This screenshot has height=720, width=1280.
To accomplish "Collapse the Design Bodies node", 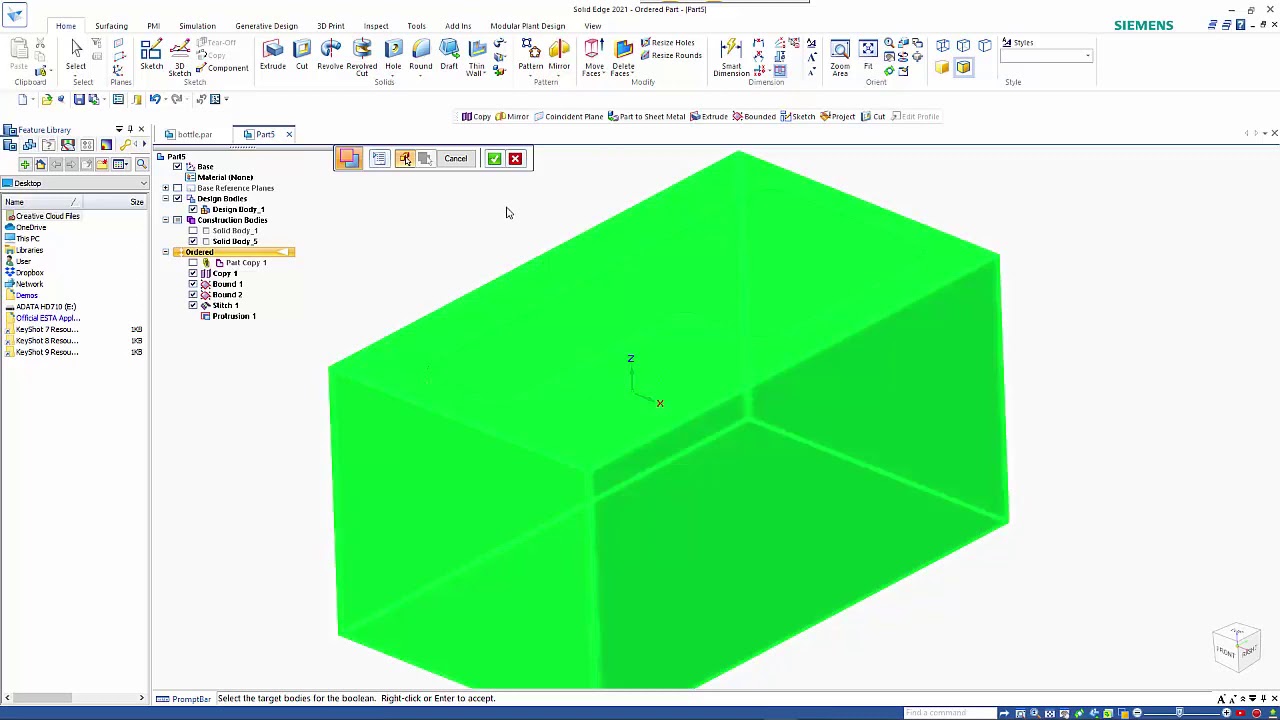I will coord(166,199).
